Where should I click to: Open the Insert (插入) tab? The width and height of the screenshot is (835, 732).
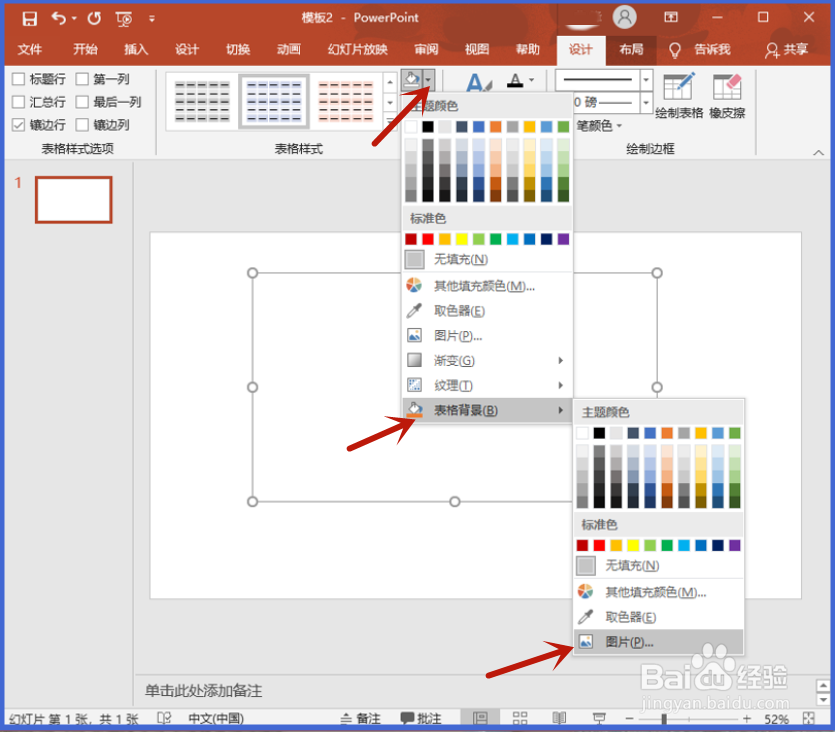coord(136,50)
